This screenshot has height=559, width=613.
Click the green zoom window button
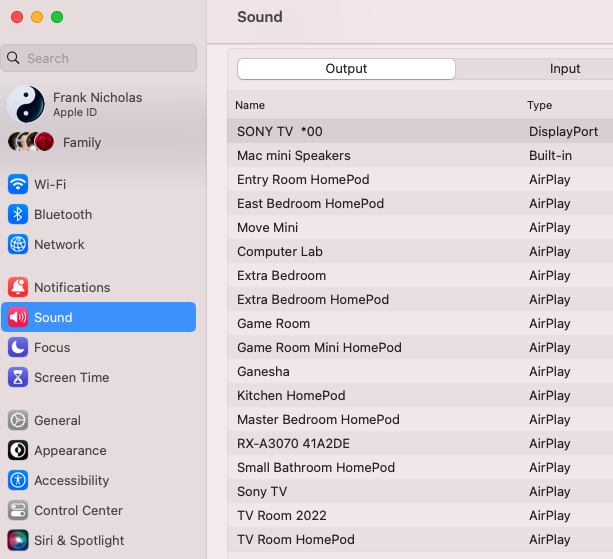57,17
